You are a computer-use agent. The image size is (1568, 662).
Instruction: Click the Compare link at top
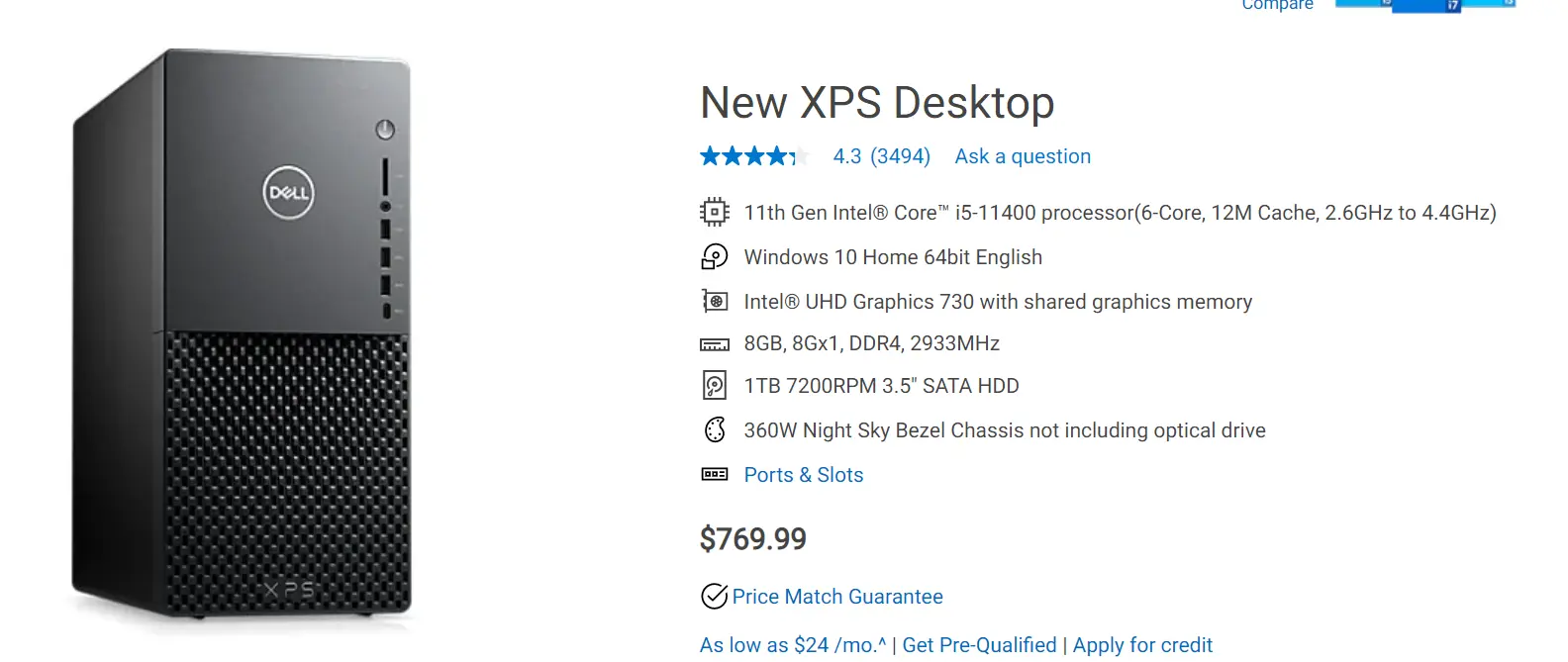tap(1277, 5)
